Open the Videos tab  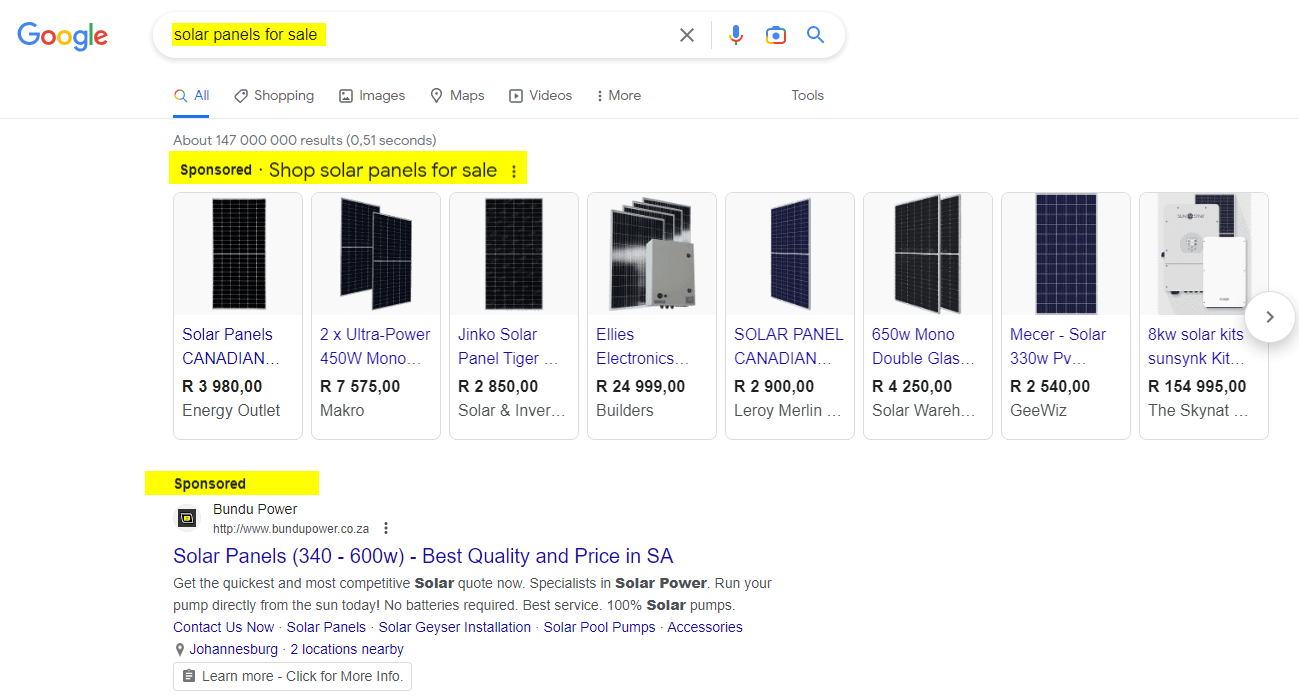tap(540, 96)
